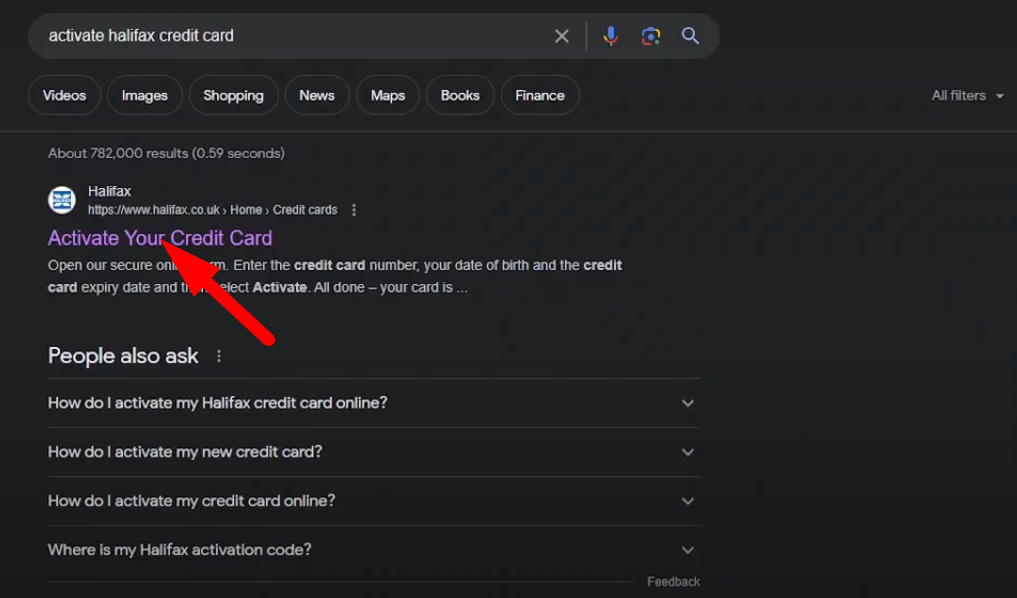The height and width of the screenshot is (598, 1017).
Task: Click the Halifax site name
Action: click(x=110, y=191)
